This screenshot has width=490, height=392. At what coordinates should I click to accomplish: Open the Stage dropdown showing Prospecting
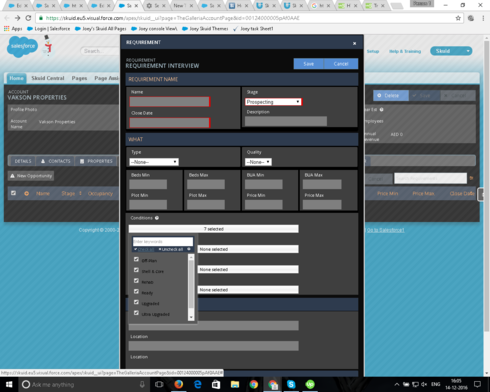click(273, 102)
